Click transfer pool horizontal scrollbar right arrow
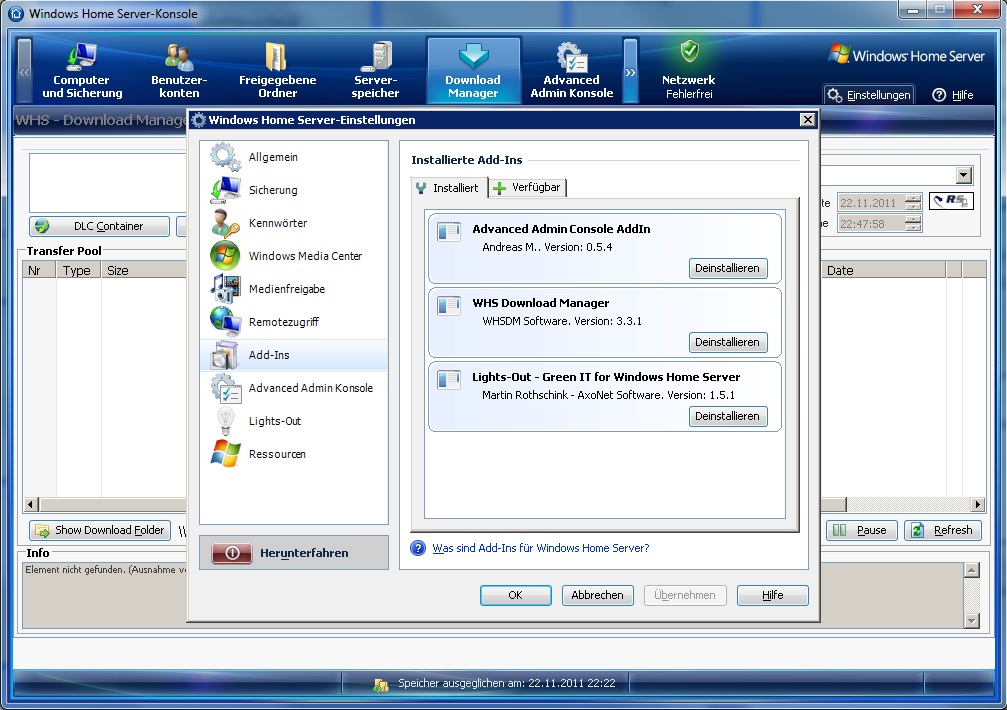The height and width of the screenshot is (710, 1007). [978, 505]
